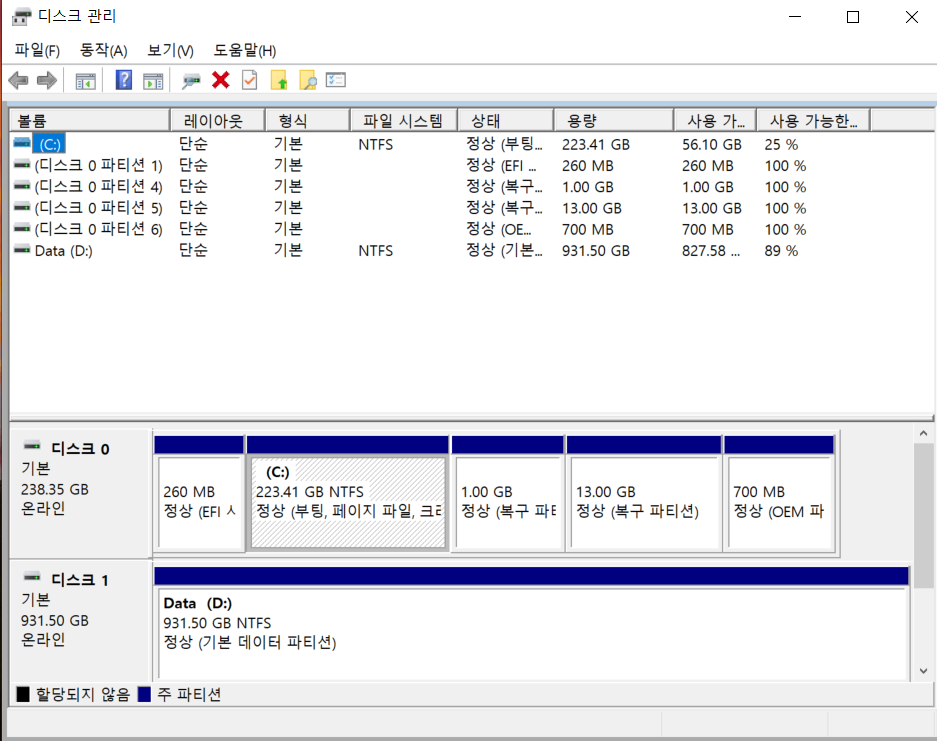
Task: Click the yellow folder up-arrow icon
Action: pos(278,79)
